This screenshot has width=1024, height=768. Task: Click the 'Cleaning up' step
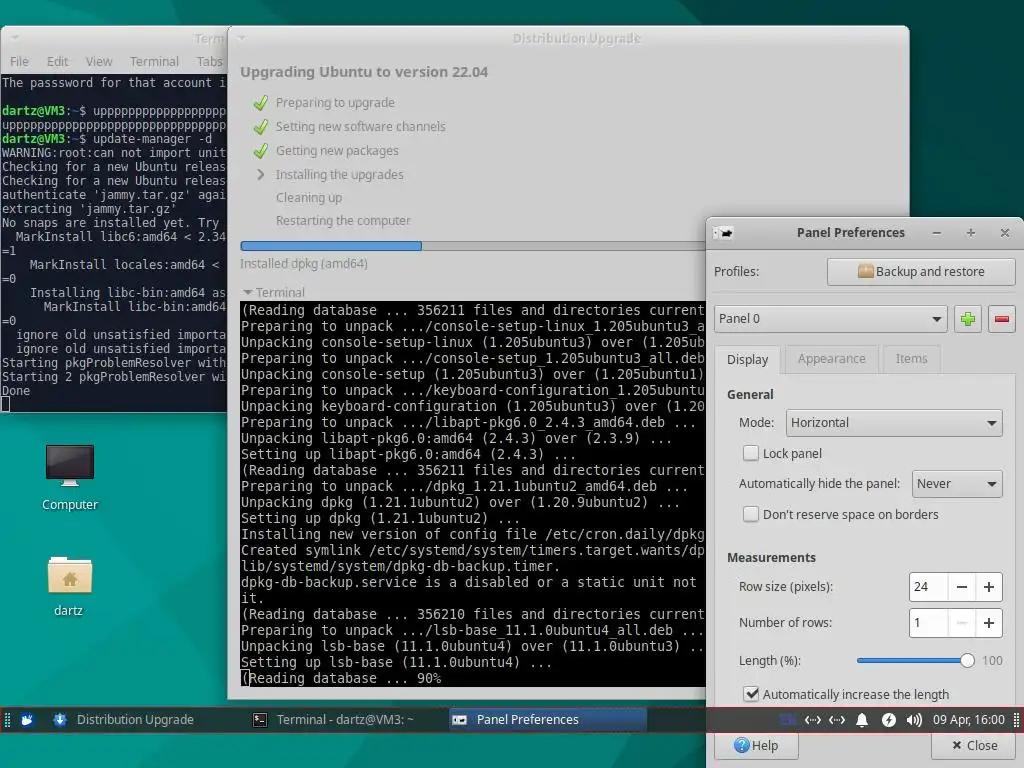tap(309, 198)
